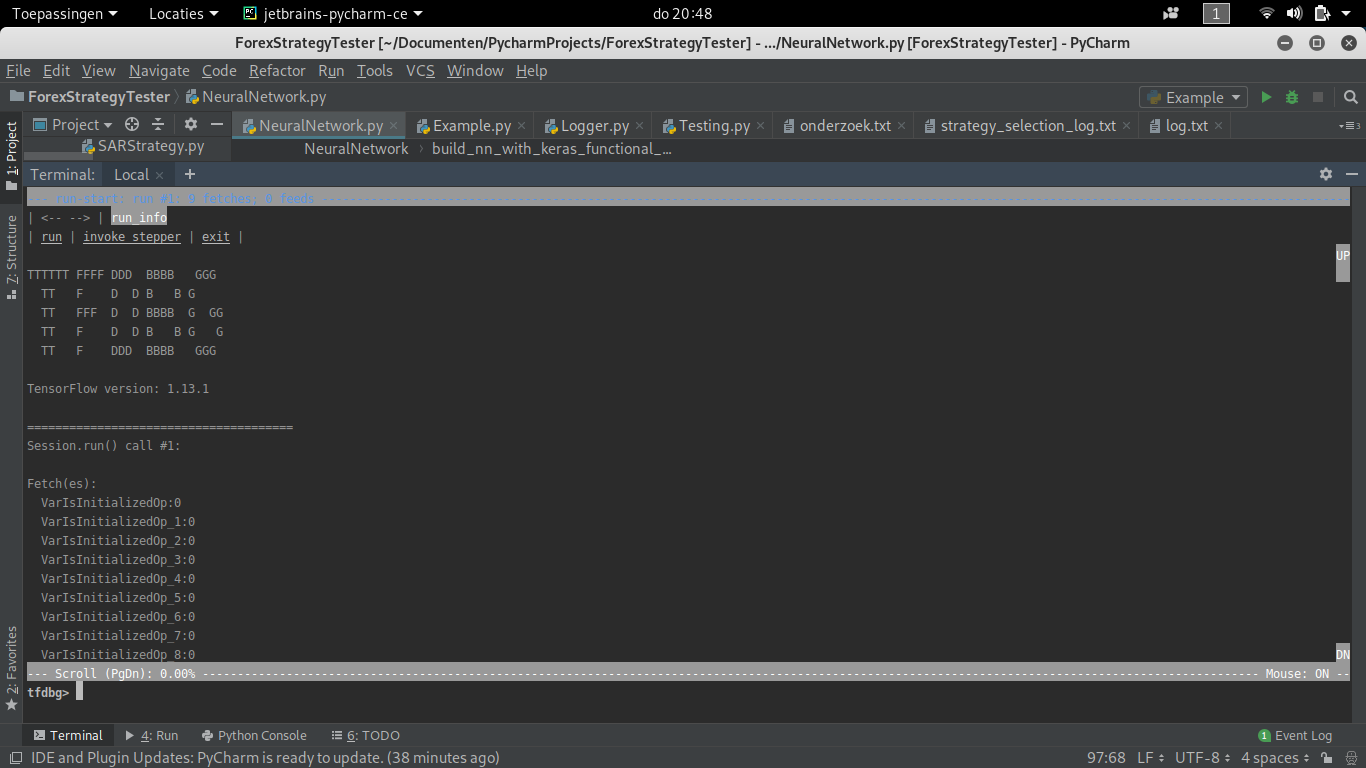Viewport: 1366px width, 768px height.
Task: Close the Logger.py editor tab
Action: tap(640, 126)
